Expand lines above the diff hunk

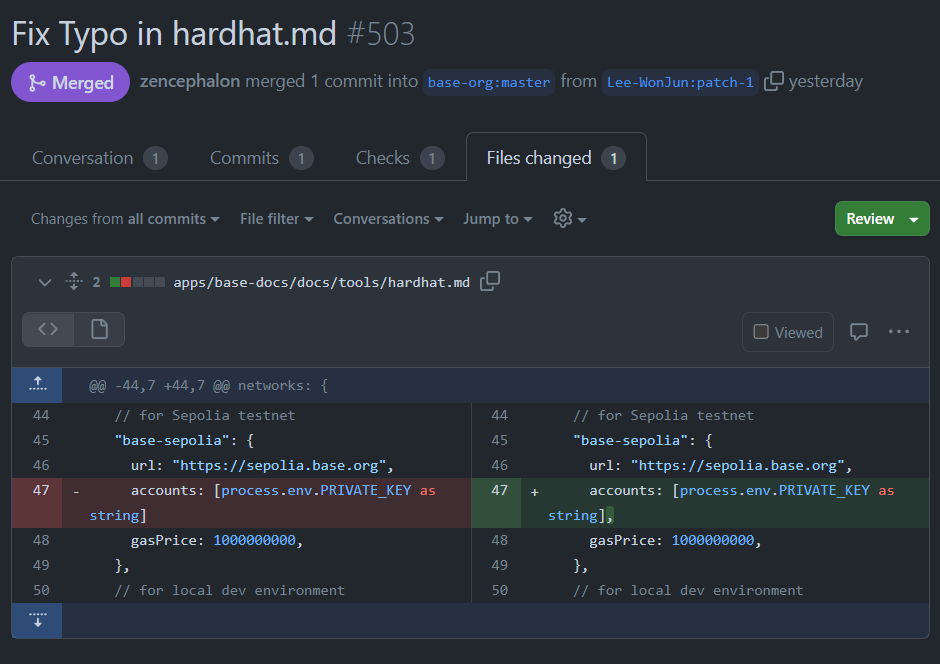tap(37, 385)
